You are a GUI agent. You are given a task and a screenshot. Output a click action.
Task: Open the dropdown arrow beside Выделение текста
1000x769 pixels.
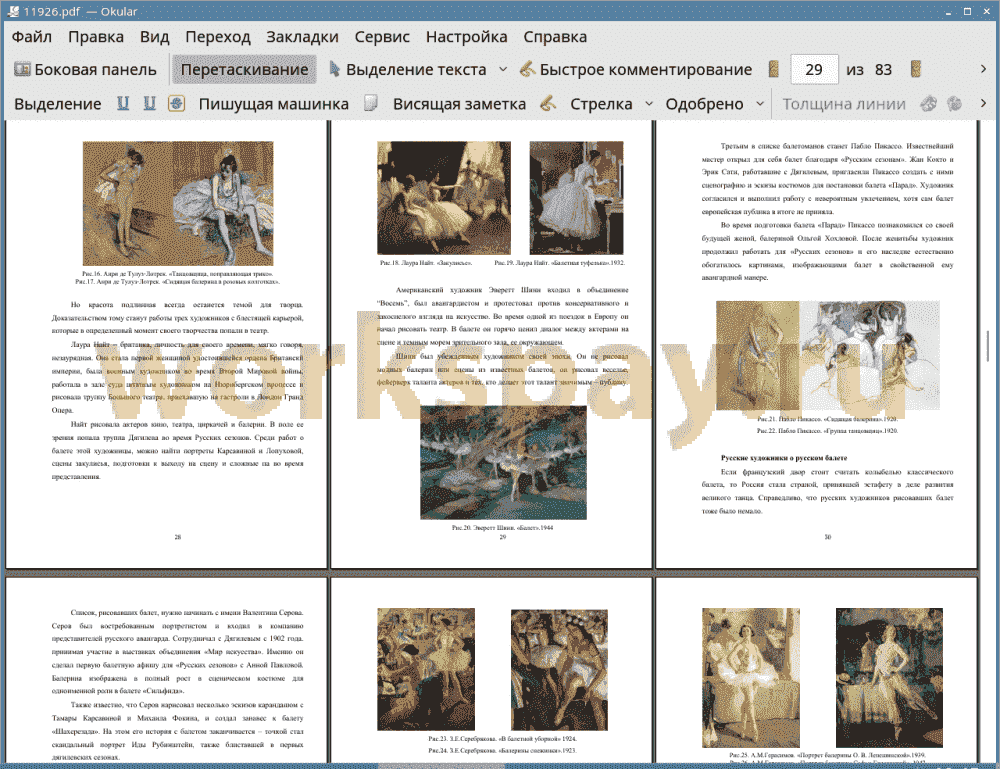503,70
